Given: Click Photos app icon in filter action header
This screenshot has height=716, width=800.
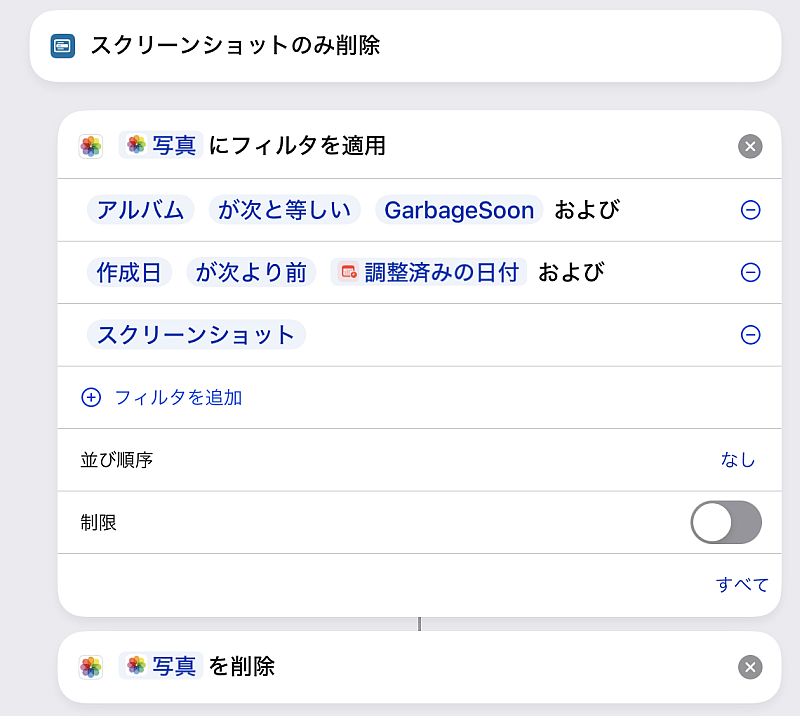Looking at the screenshot, I should click(x=91, y=146).
